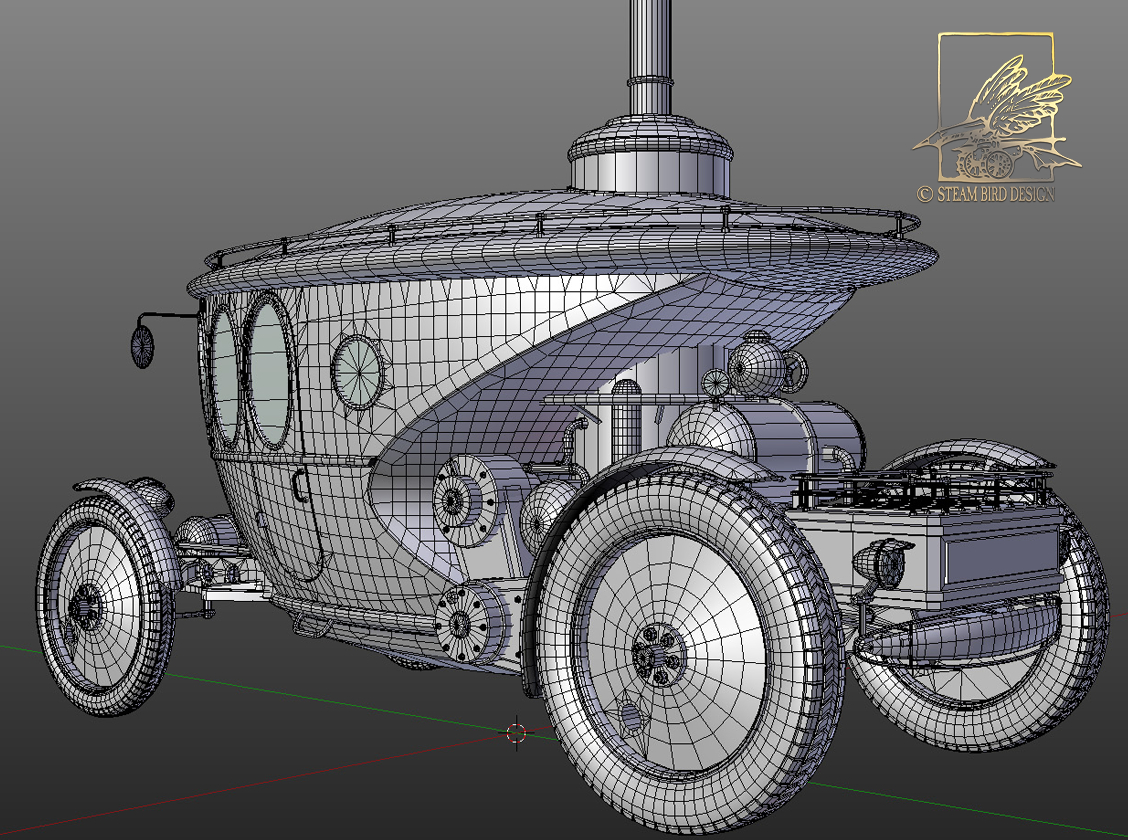Select the 3D cursor crosshair
1128x840 pixels.
(x=516, y=732)
